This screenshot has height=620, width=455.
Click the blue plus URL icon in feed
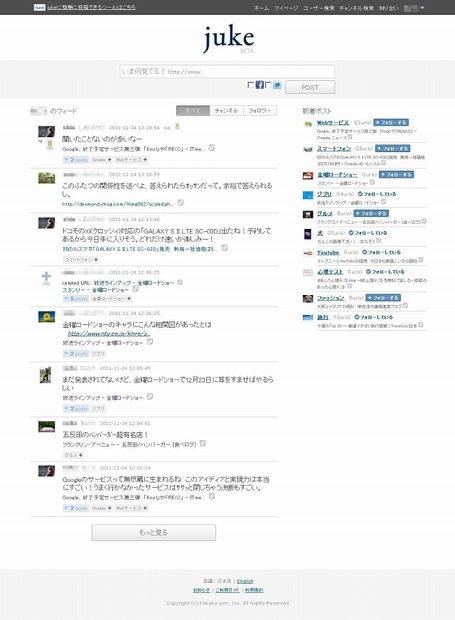tap(46, 278)
